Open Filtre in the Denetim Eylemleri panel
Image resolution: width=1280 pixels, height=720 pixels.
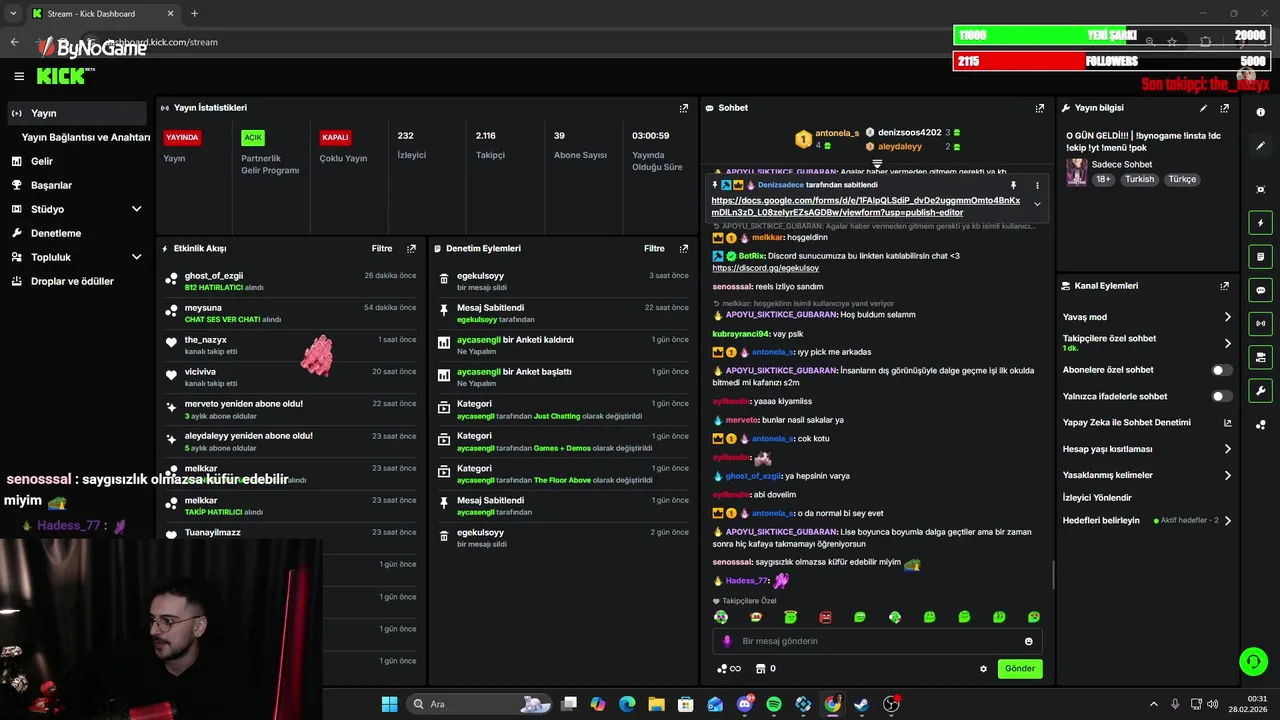654,248
